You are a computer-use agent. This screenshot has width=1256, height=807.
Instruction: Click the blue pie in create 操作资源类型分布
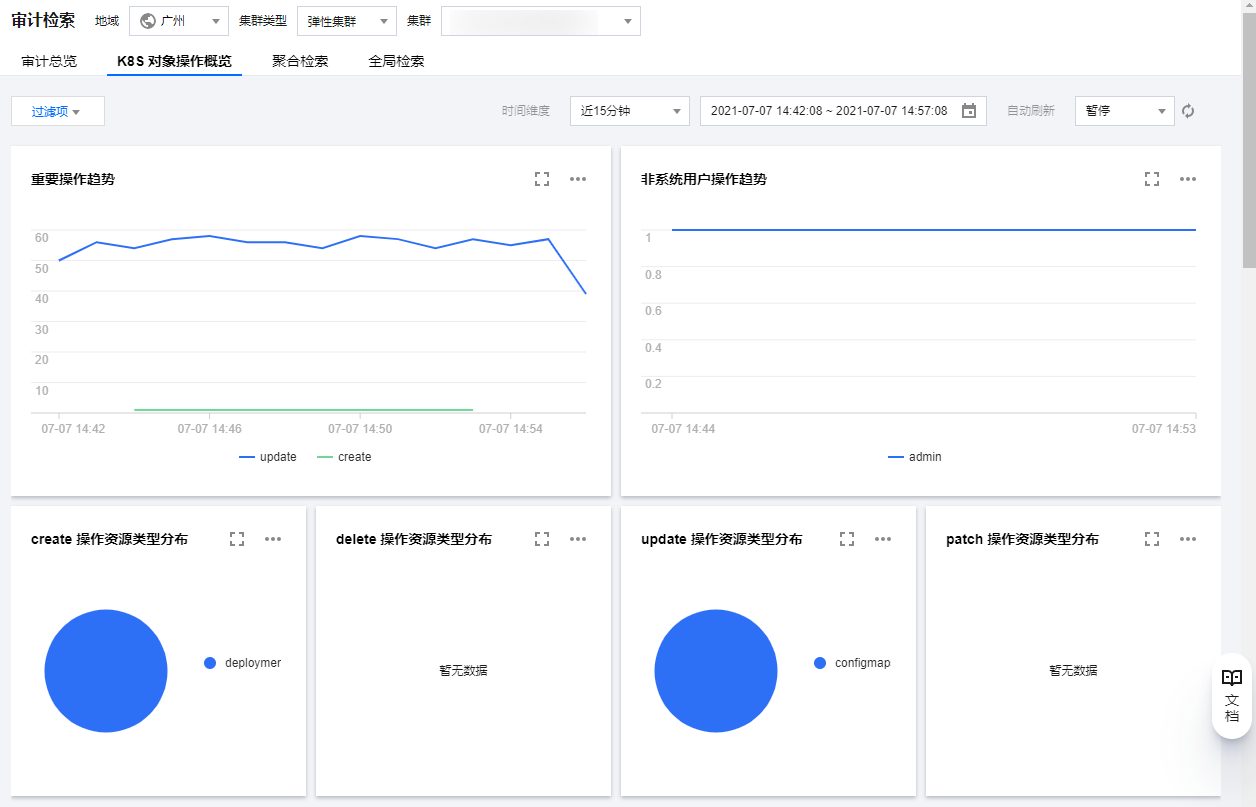point(106,671)
